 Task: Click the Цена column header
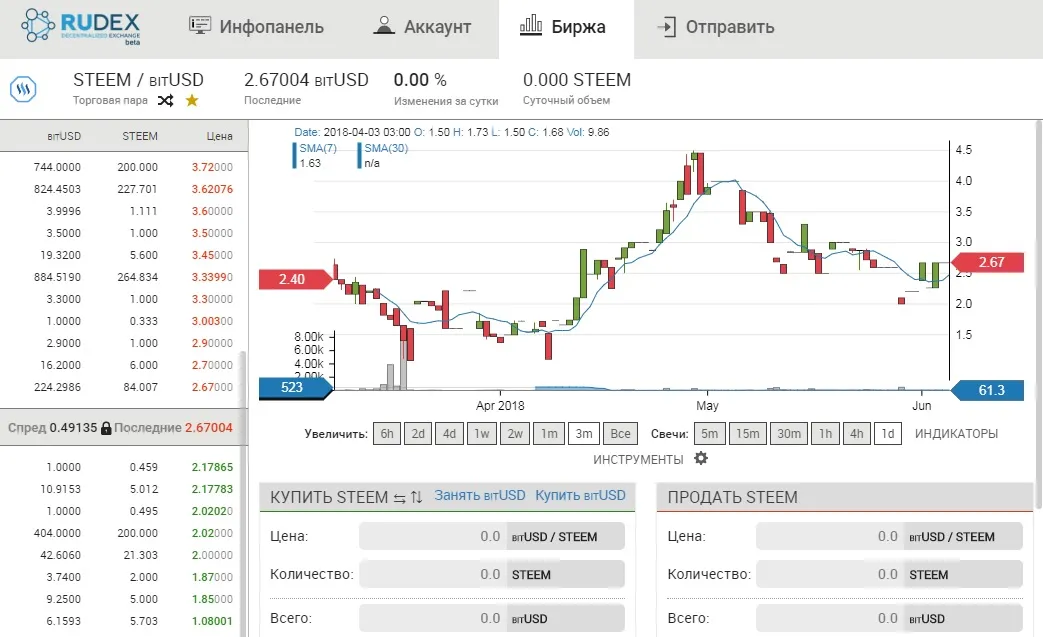coord(220,136)
